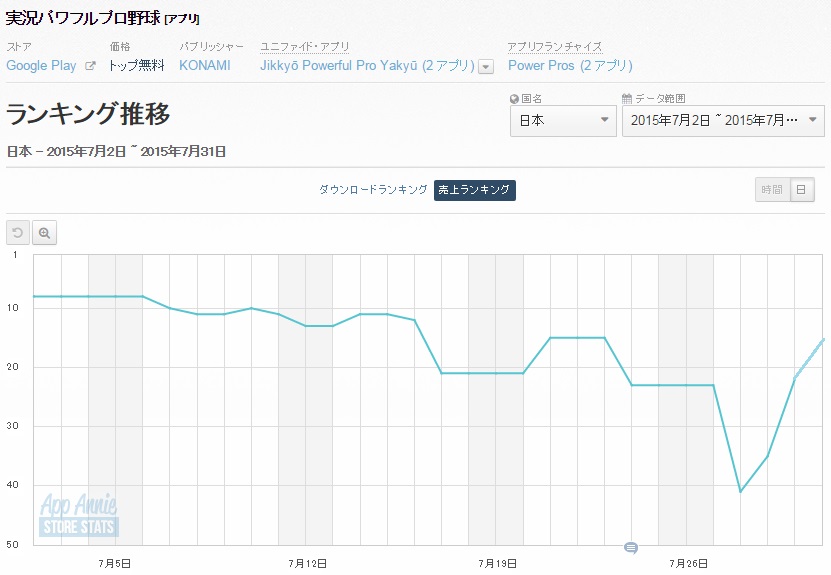
Task: Click the 7月19日 axis label
Action: pos(498,563)
